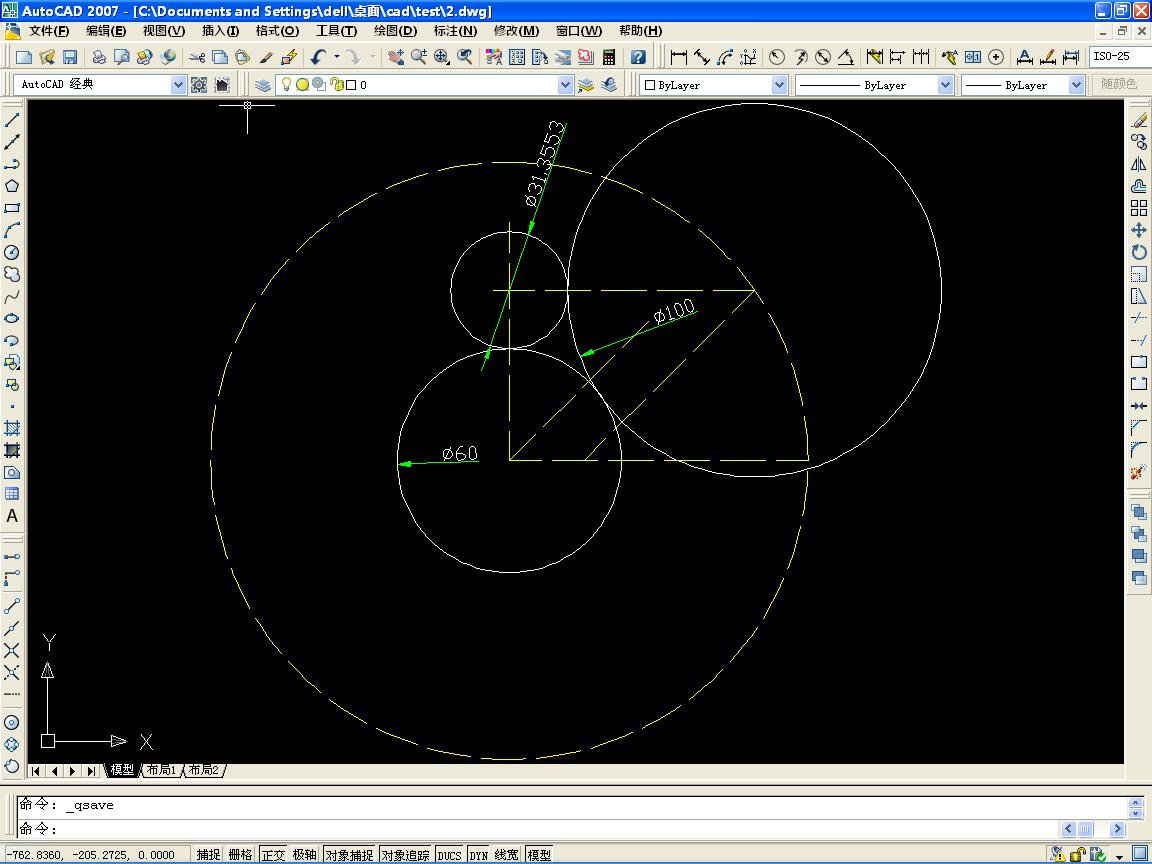Click the Rotate modify tool

(1139, 252)
